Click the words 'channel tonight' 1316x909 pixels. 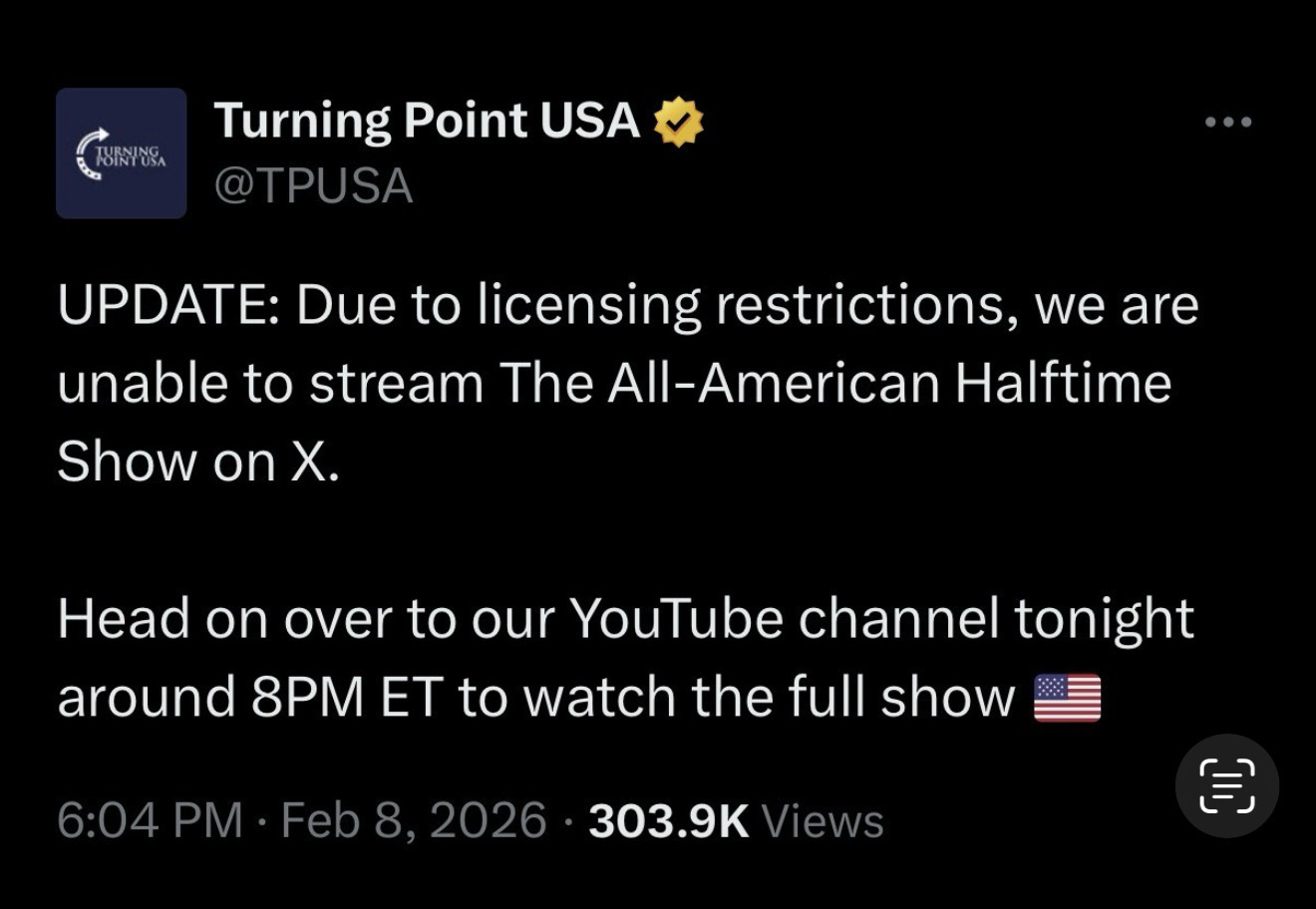click(x=995, y=619)
